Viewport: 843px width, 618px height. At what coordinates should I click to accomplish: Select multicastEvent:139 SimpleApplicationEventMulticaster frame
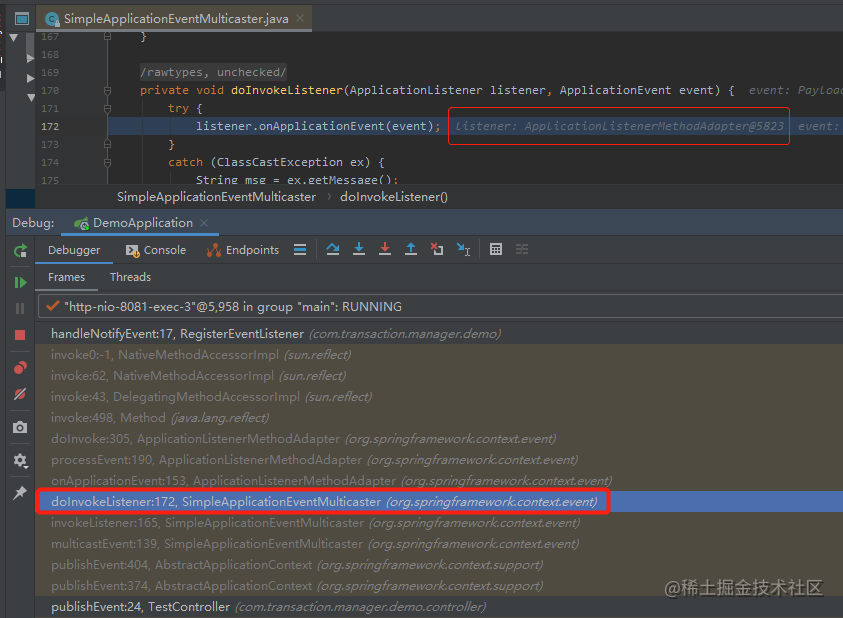click(439, 544)
